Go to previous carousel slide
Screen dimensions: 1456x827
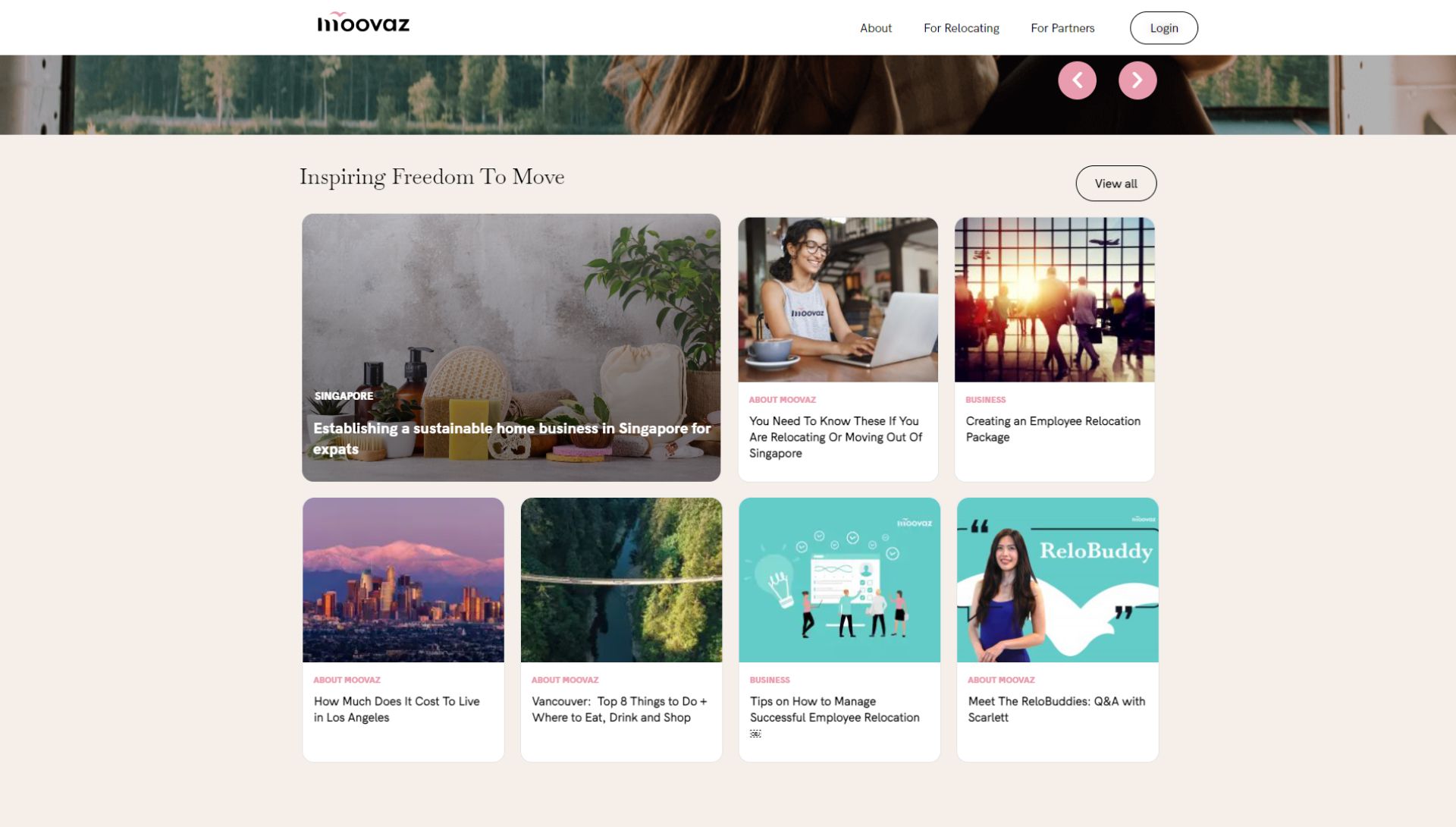pos(1077,80)
